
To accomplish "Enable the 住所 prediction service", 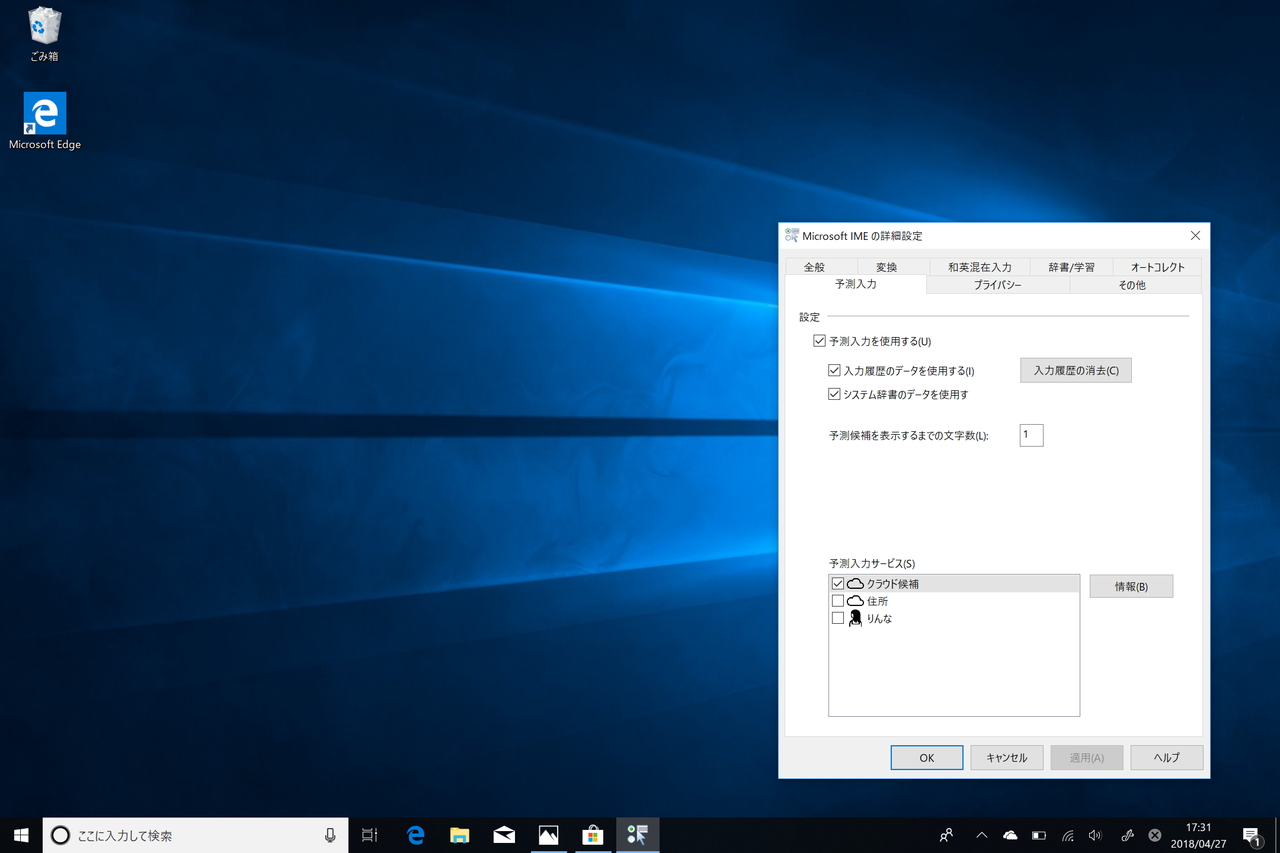I will coord(838,600).
